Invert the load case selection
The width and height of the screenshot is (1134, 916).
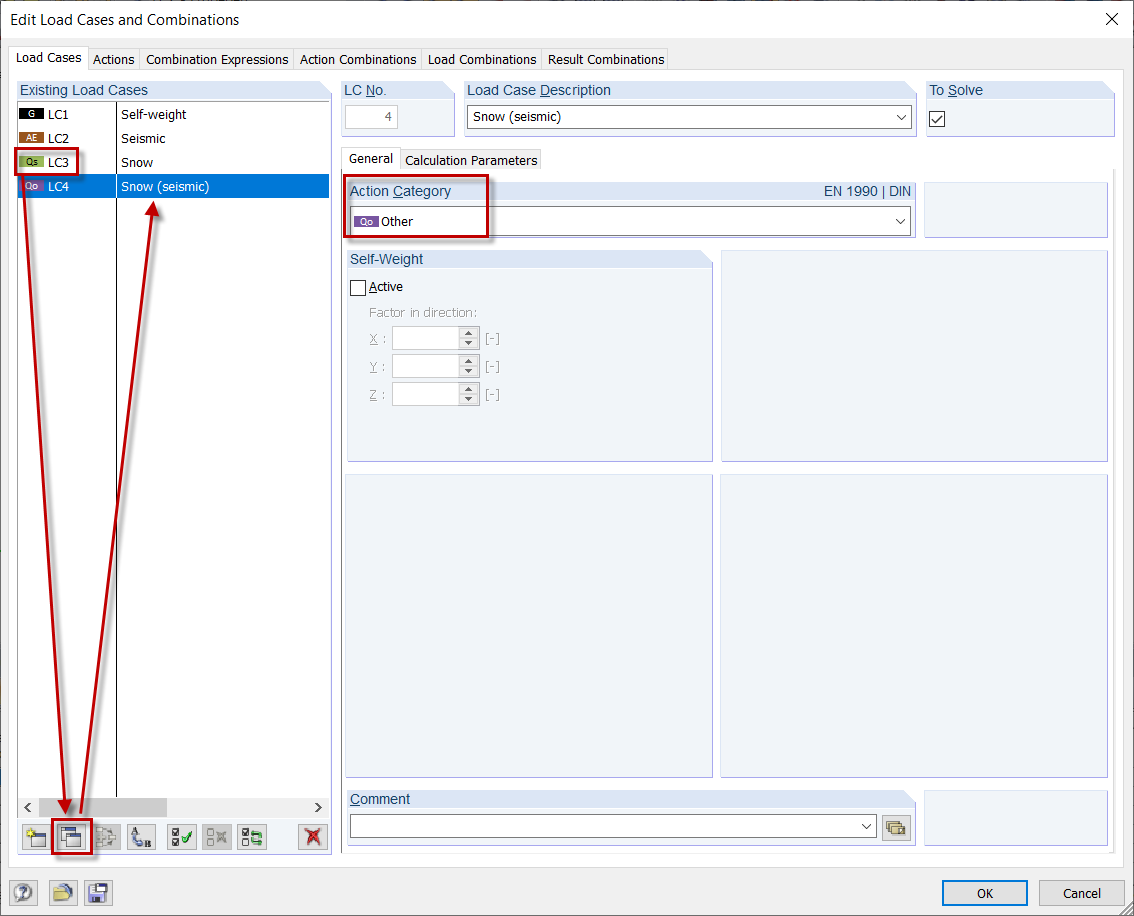pyautogui.click(x=251, y=837)
